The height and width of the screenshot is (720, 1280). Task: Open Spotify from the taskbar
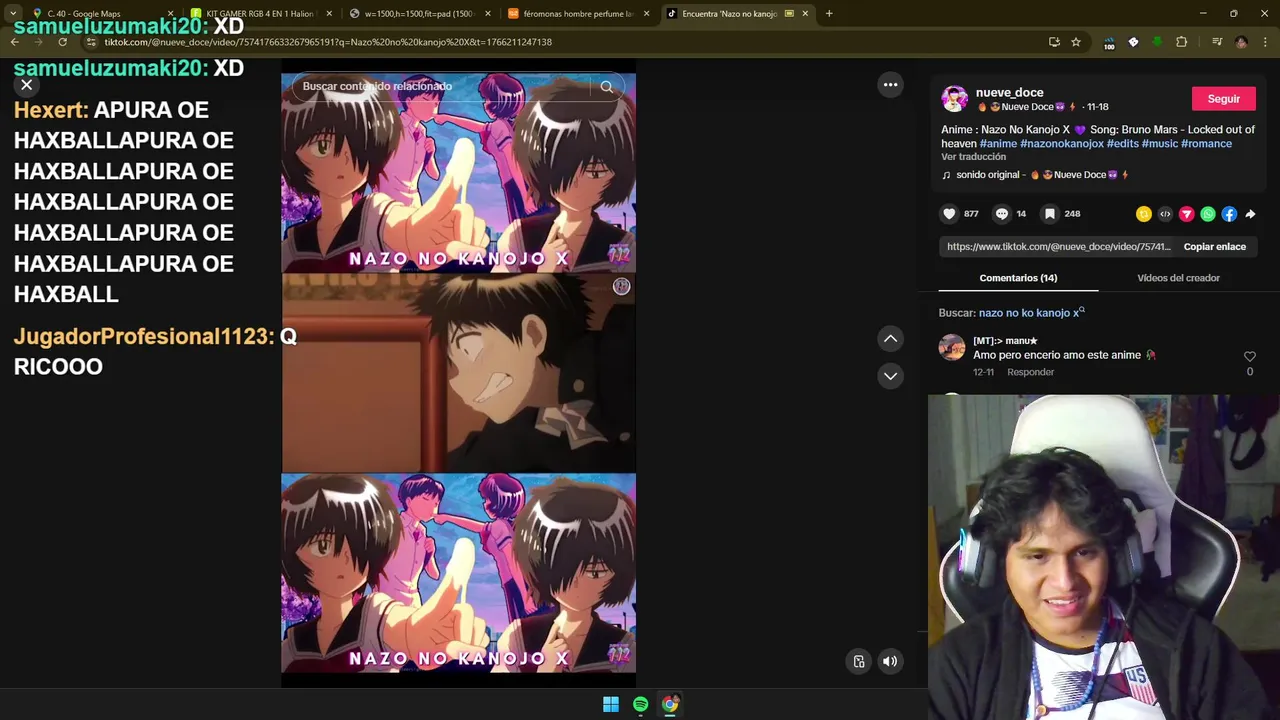click(x=640, y=704)
